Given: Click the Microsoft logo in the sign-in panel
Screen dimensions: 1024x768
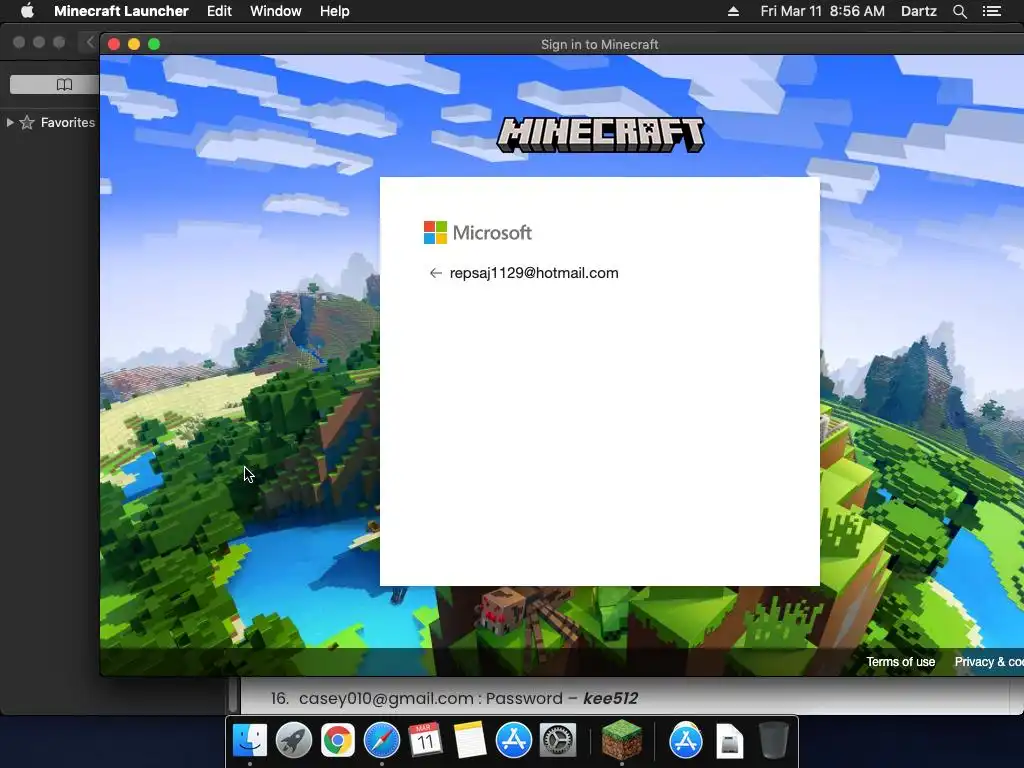Looking at the screenshot, I should click(478, 232).
